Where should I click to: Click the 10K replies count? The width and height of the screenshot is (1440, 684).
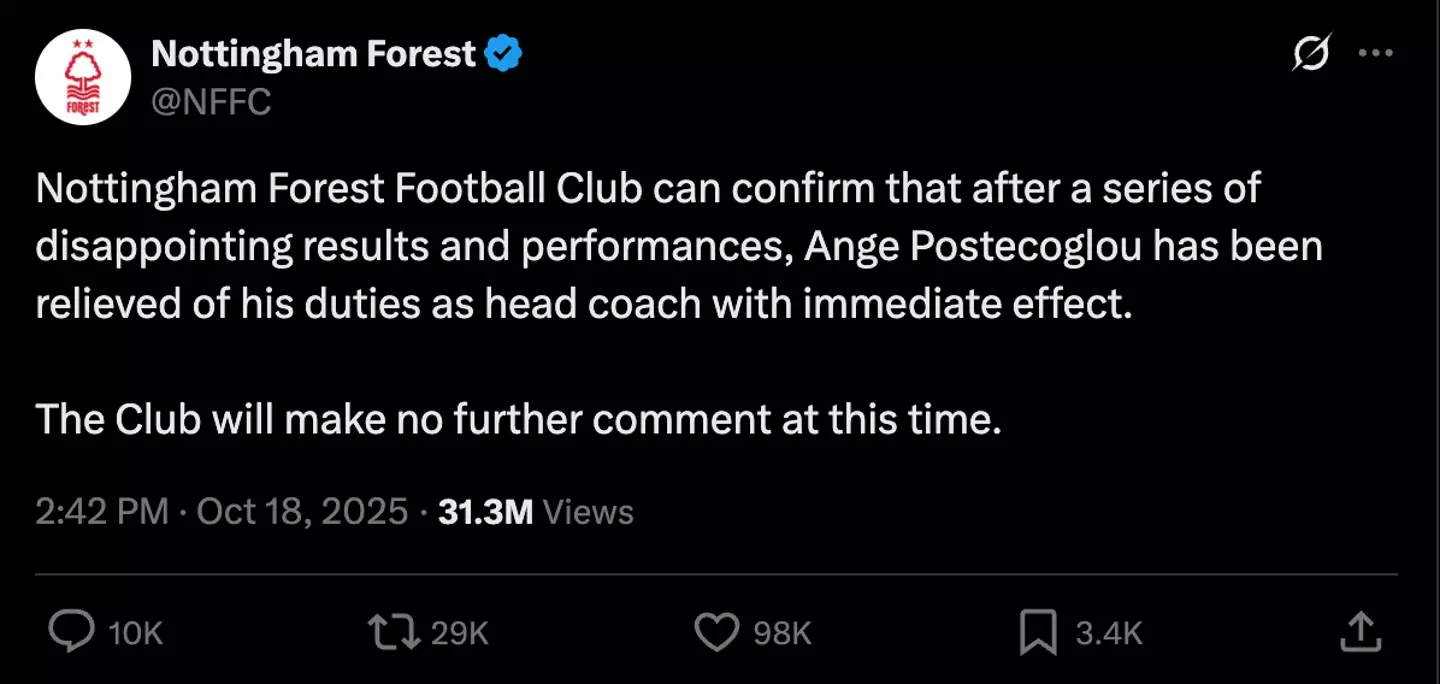point(135,632)
